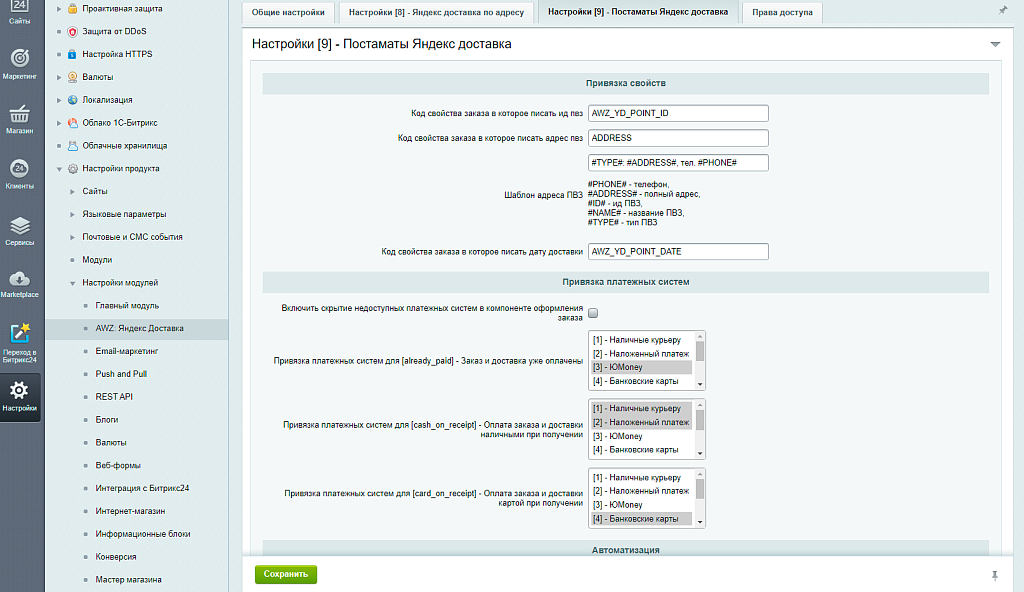The width and height of the screenshot is (1024, 592).
Task: Collapse the settings form via top-right arrow
Action: pos(995,44)
